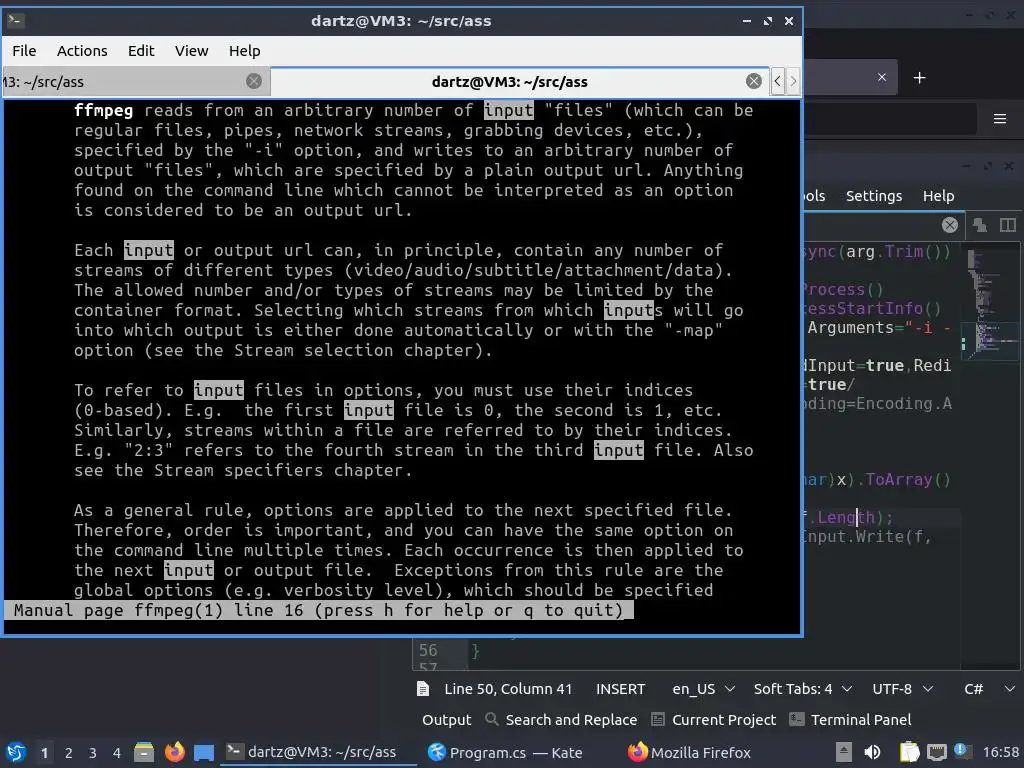Activate Program.cs — Kate taskbar entry
Screen dimensions: 1024x768
[505, 752]
